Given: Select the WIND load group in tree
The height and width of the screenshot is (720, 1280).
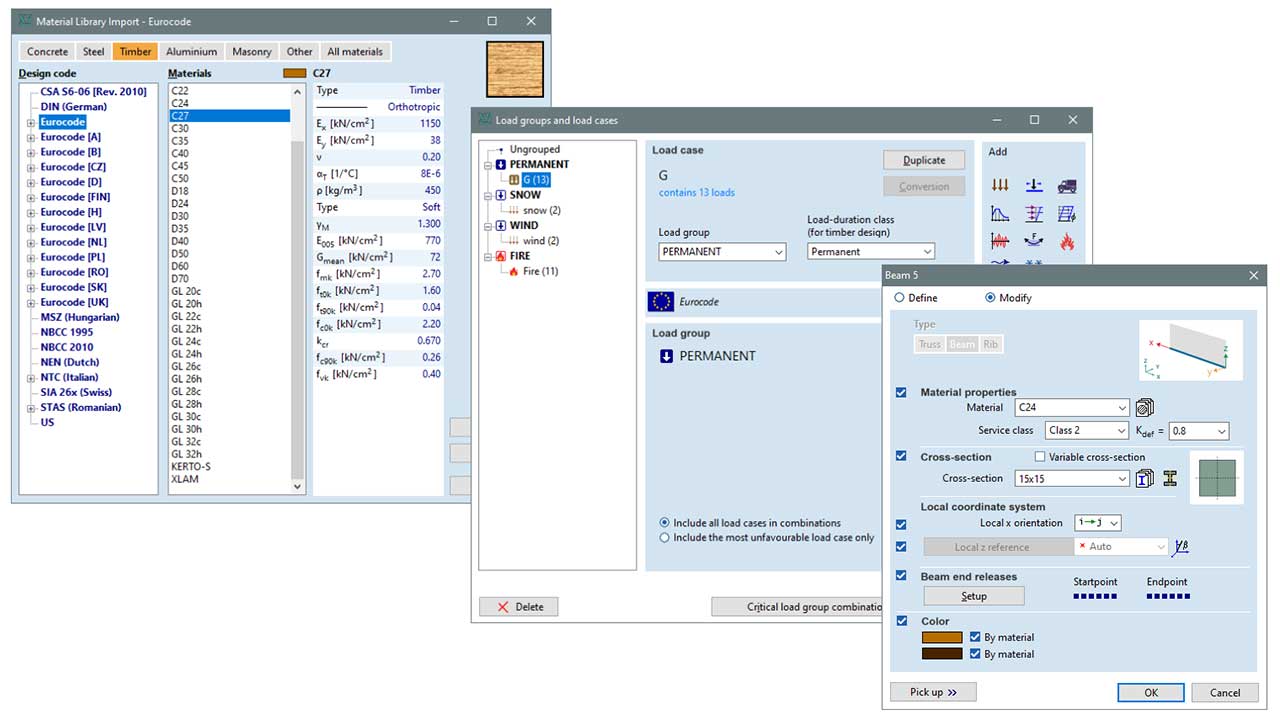Looking at the screenshot, I should 524,226.
